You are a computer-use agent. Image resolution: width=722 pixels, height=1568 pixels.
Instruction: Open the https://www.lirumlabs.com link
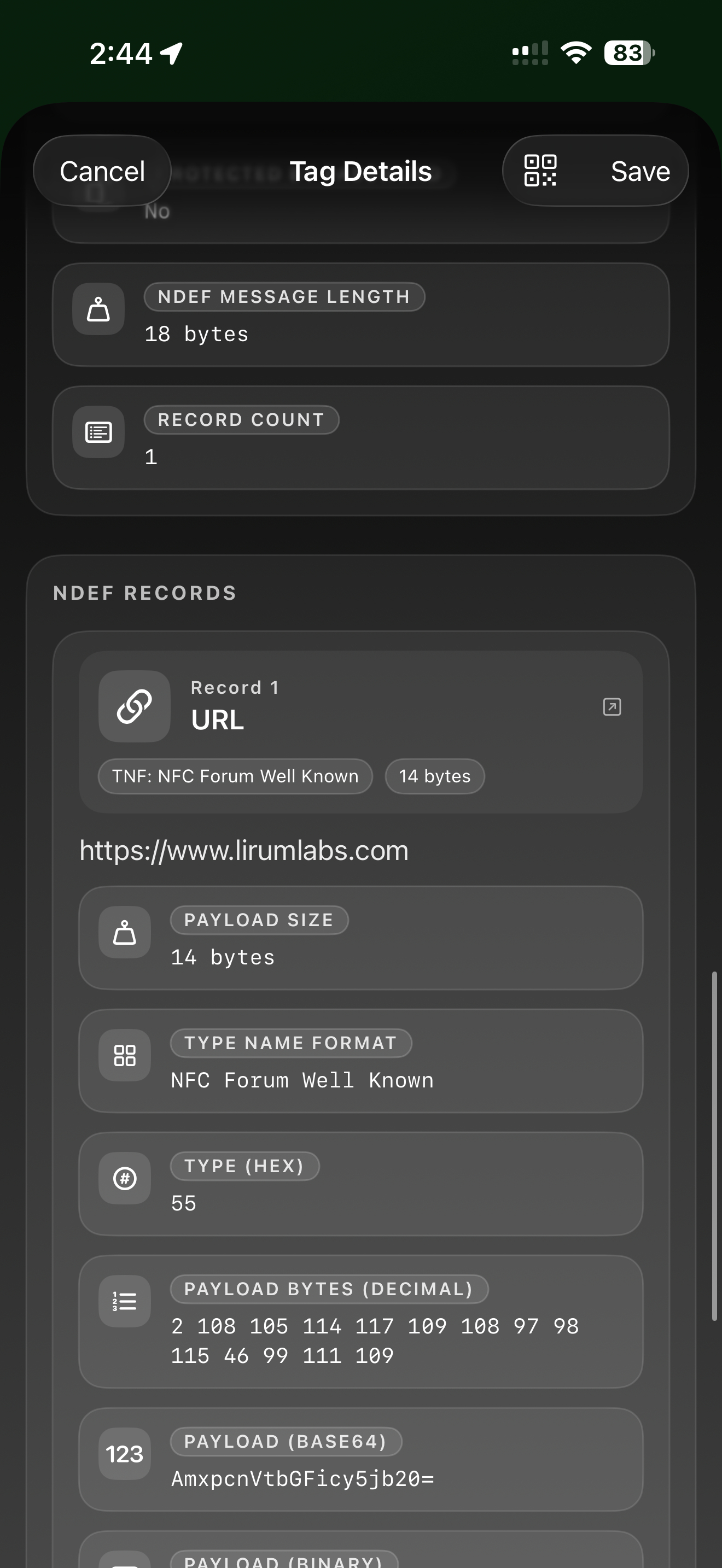point(243,850)
